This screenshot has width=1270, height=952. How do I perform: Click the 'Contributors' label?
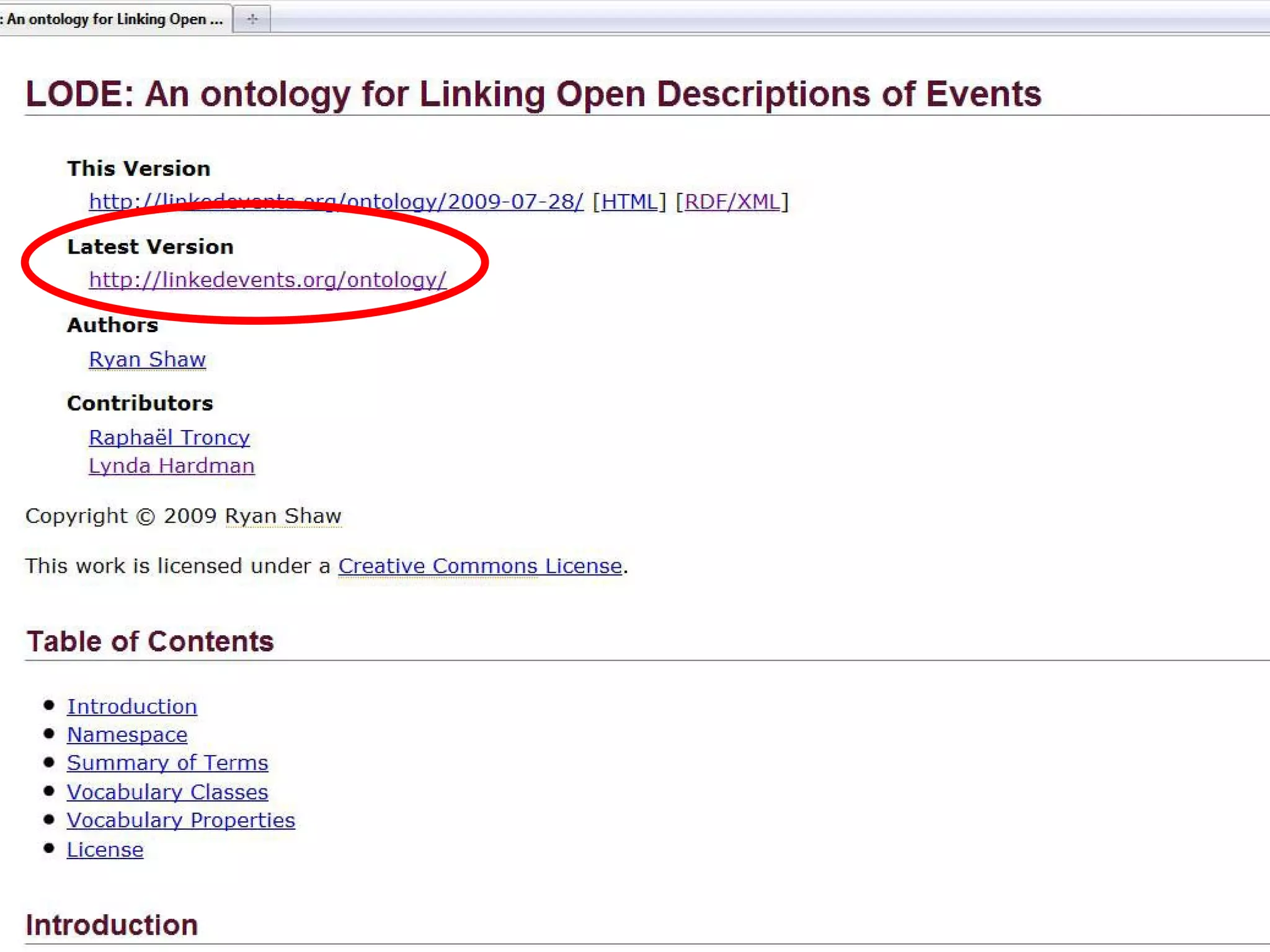point(140,403)
